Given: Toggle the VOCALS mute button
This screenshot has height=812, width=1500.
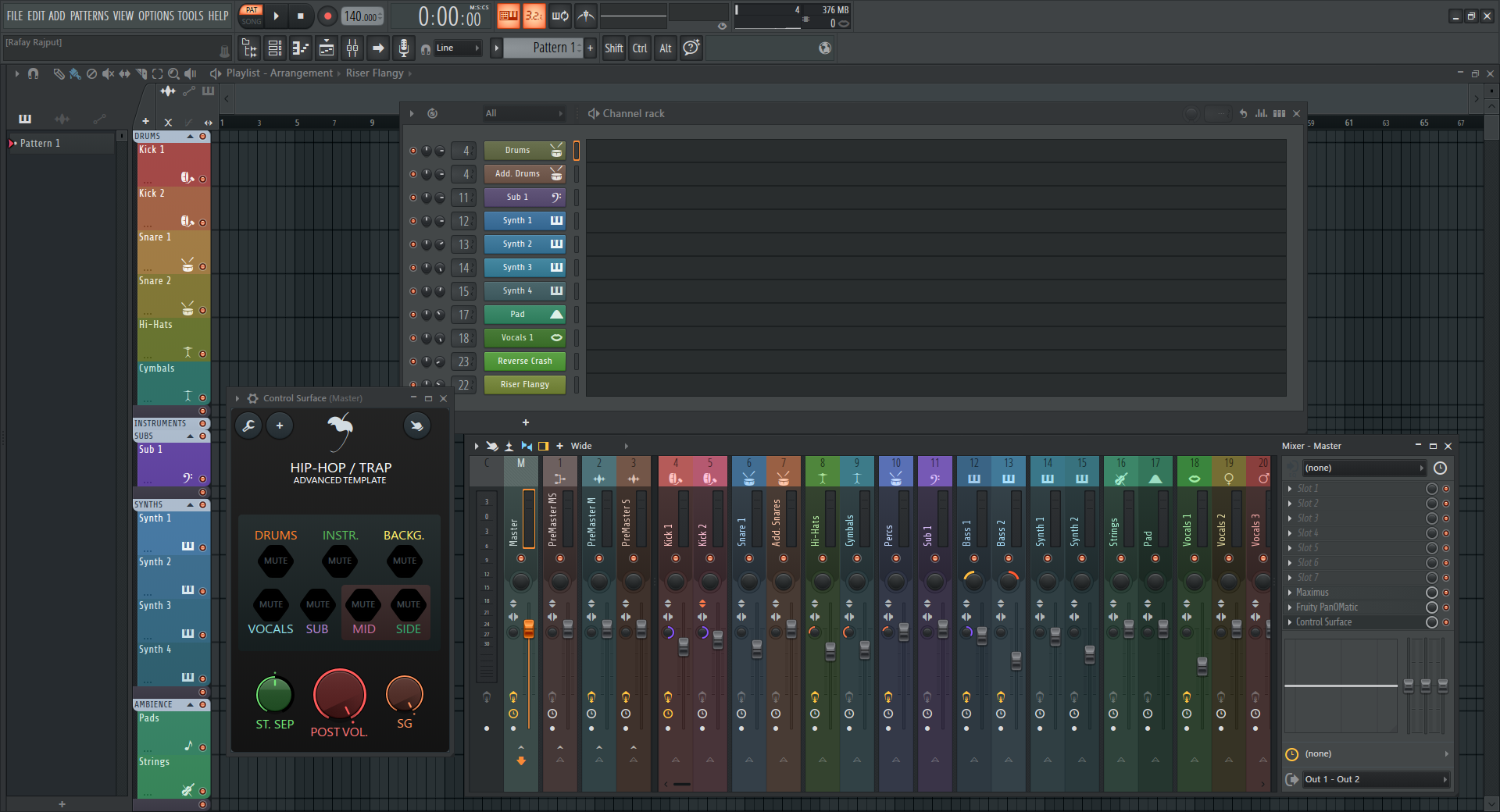Looking at the screenshot, I should (x=271, y=604).
